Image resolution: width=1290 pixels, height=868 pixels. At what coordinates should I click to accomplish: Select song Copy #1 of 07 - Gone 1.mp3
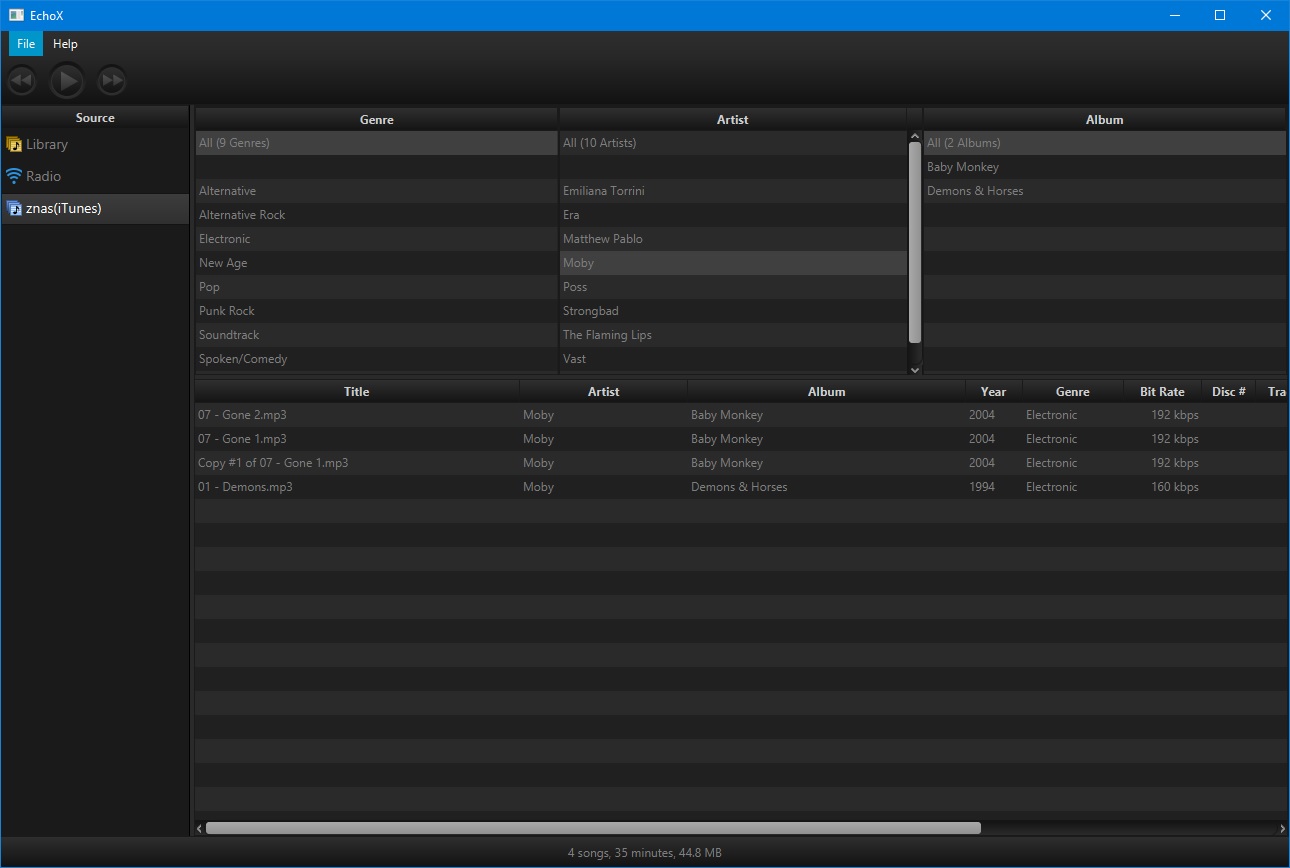click(740, 463)
